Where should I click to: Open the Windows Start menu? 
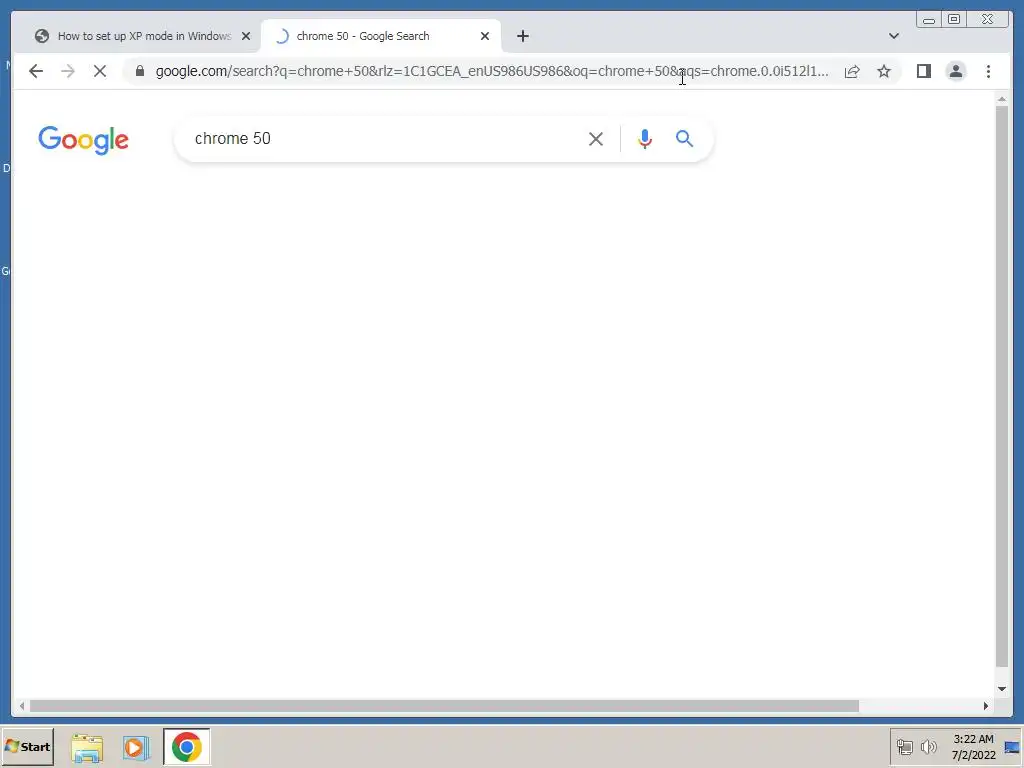click(x=27, y=746)
